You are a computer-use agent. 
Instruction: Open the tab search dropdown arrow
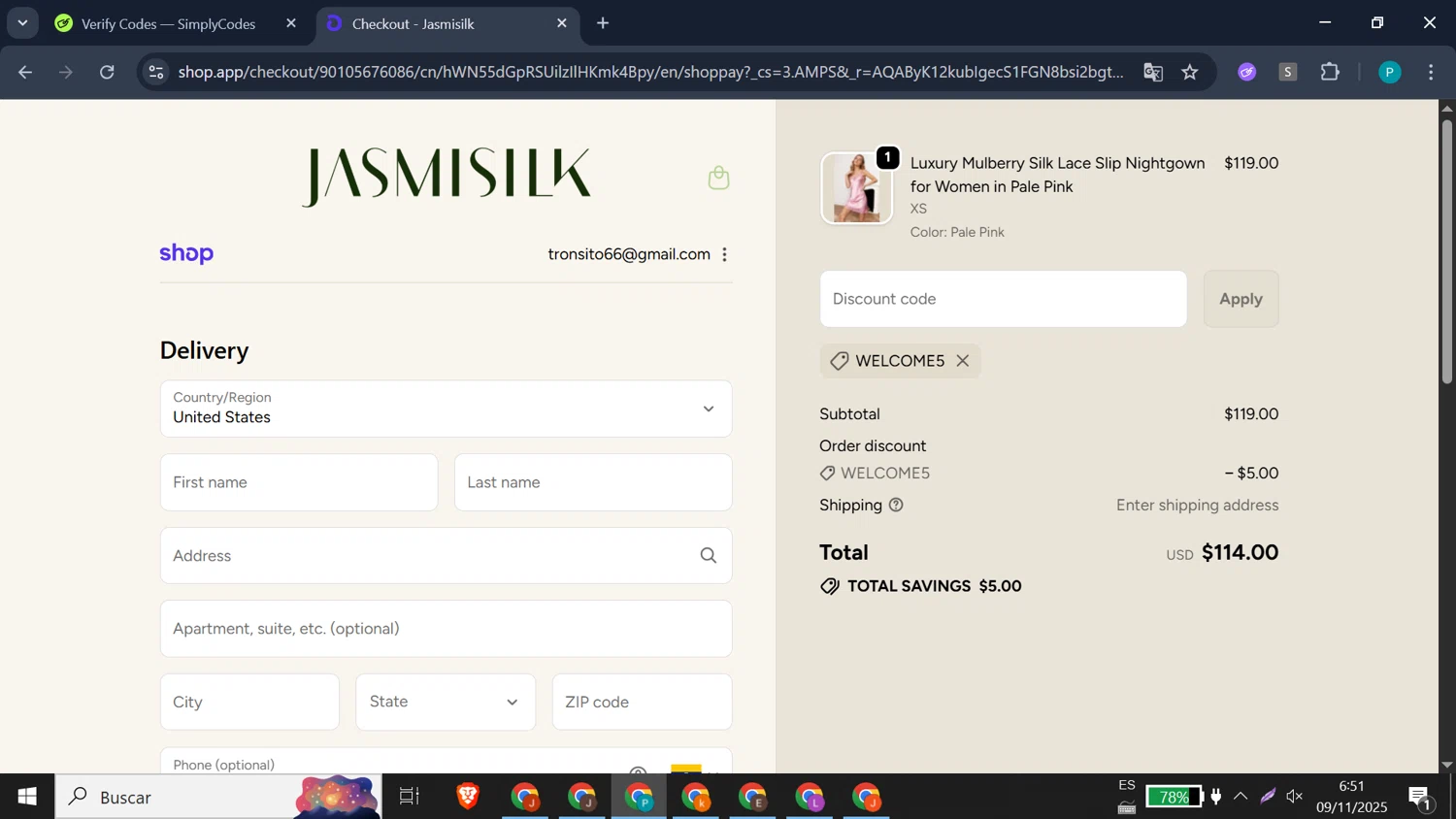click(x=22, y=23)
